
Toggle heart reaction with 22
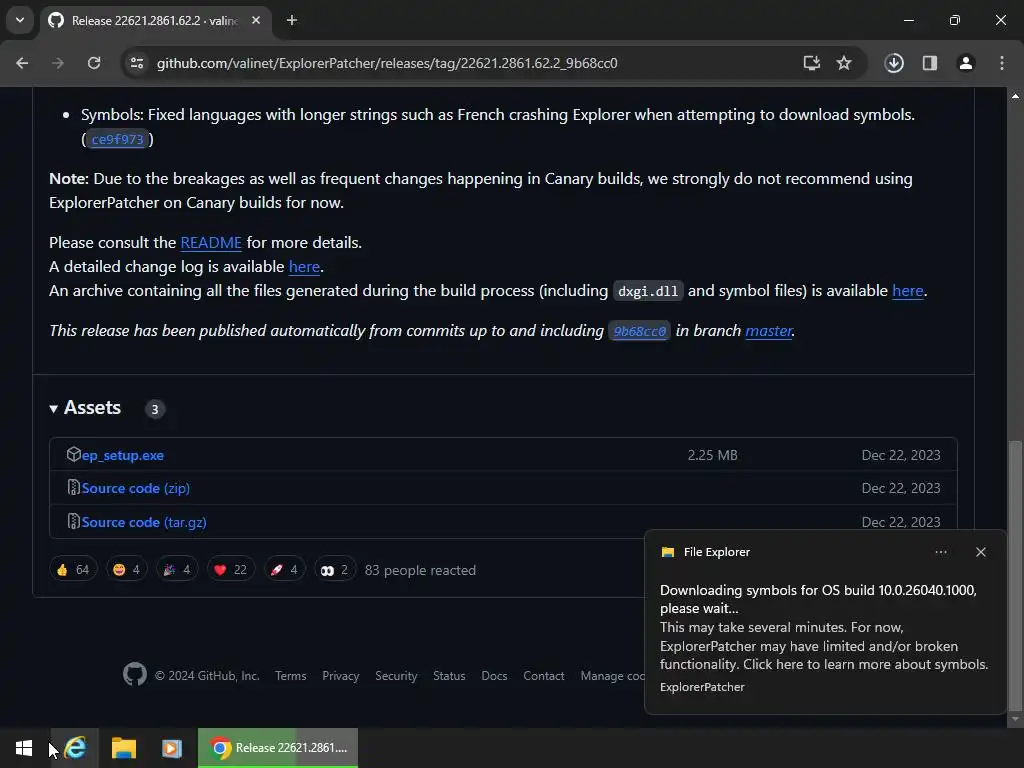231,570
